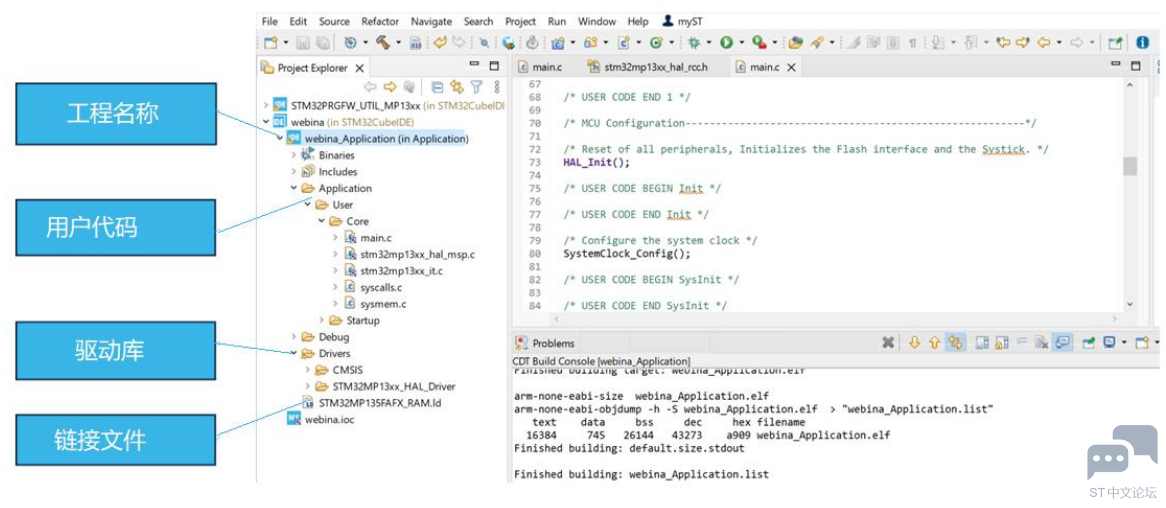Click the console next error down arrow

915,342
